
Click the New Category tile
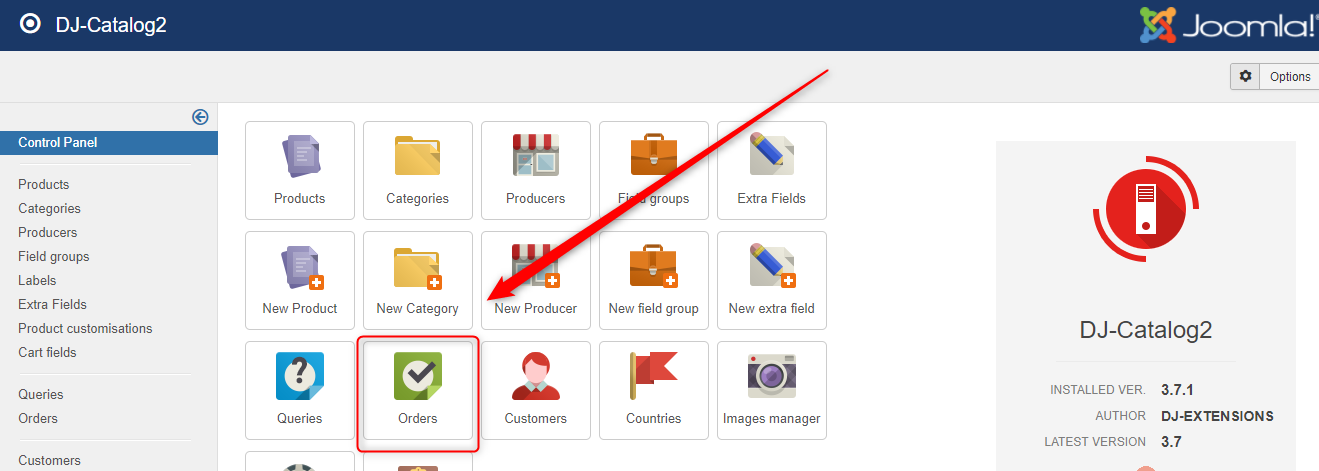pos(418,280)
